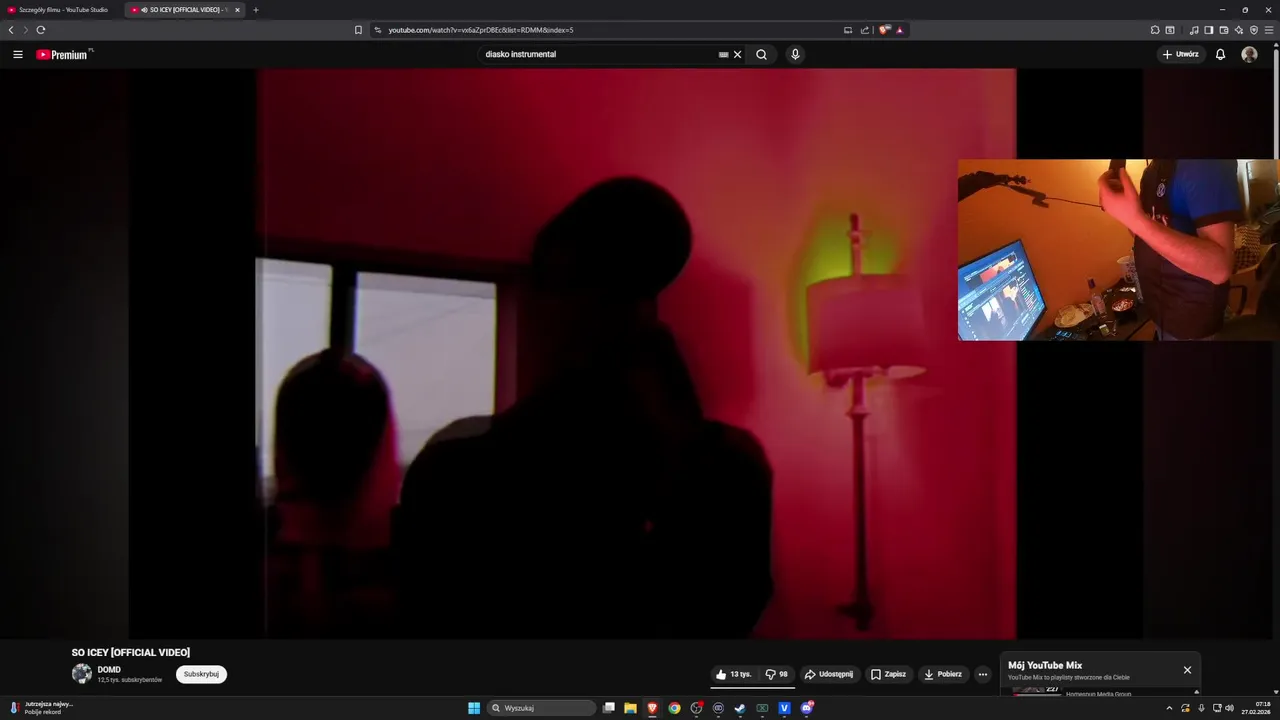The width and height of the screenshot is (1280, 720).
Task: Open the browser main menu
Action: (1269, 30)
